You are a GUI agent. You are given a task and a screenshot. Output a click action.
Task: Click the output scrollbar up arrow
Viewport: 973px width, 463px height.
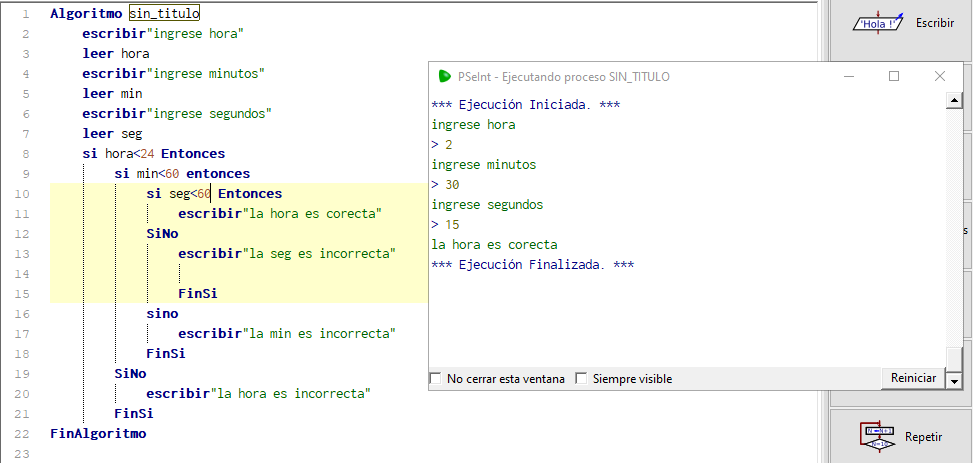954,100
